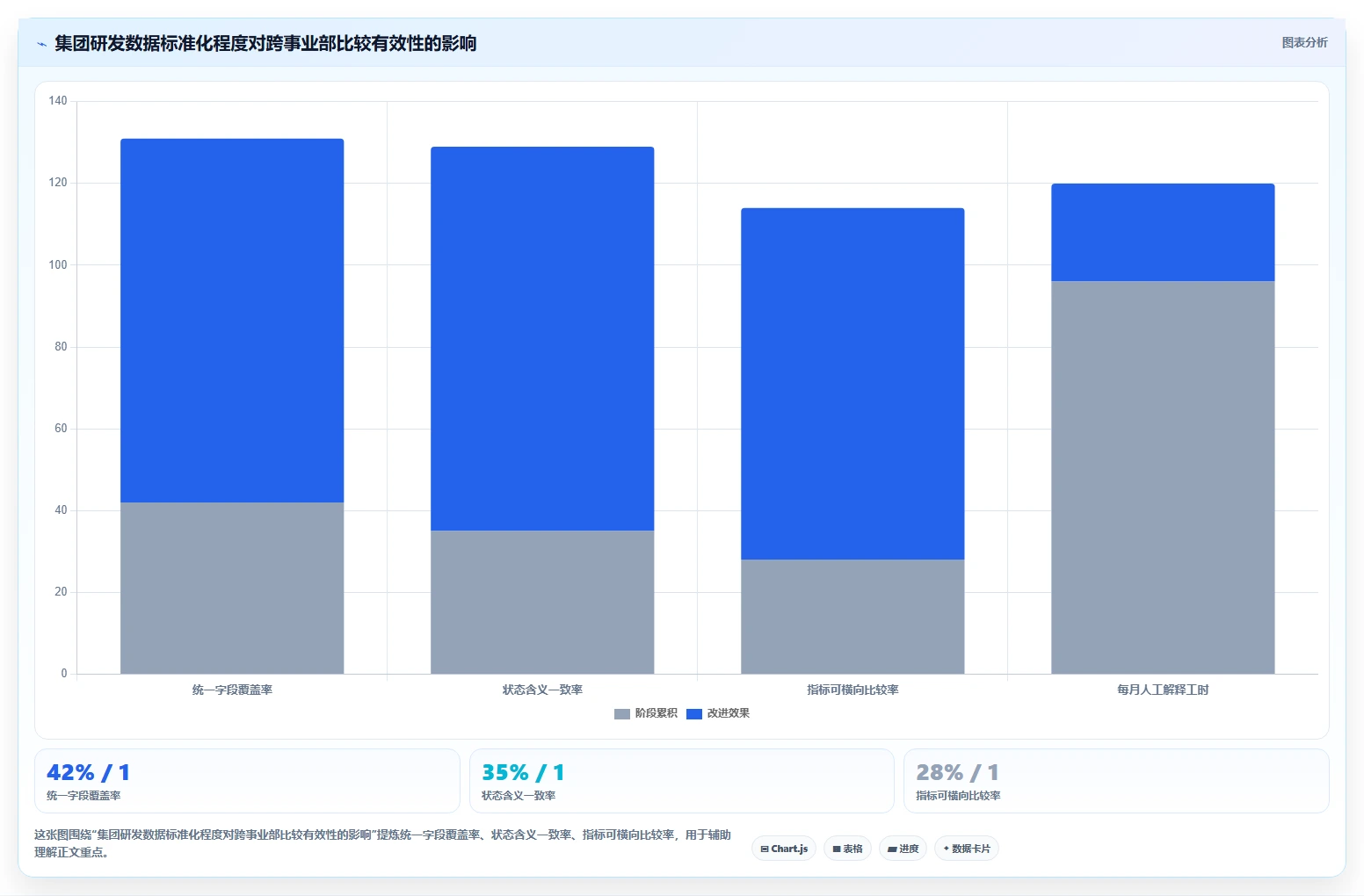Click blue 改进效果 bar for 统一字段覆盖率
Screen dimensions: 1364x896
point(232,321)
